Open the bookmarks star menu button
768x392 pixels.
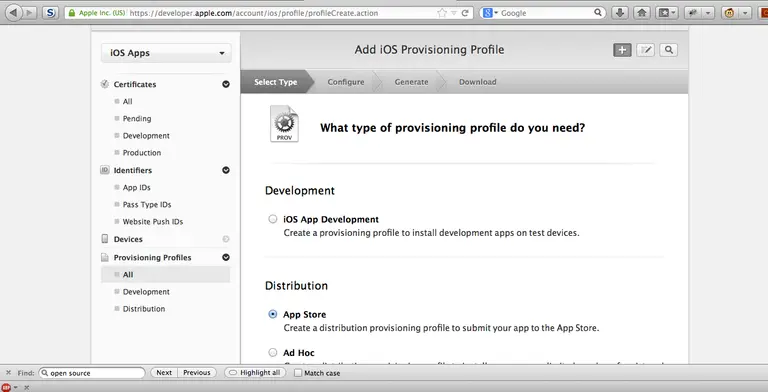[x=667, y=13]
